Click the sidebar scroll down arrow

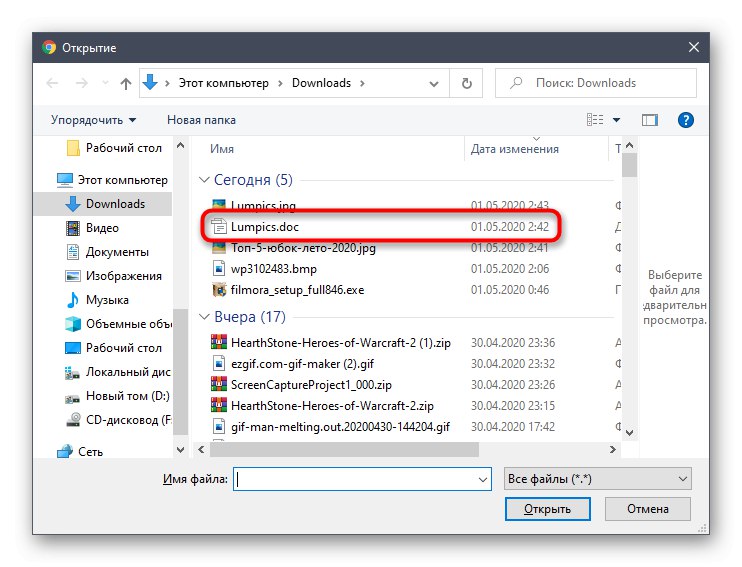click(180, 450)
